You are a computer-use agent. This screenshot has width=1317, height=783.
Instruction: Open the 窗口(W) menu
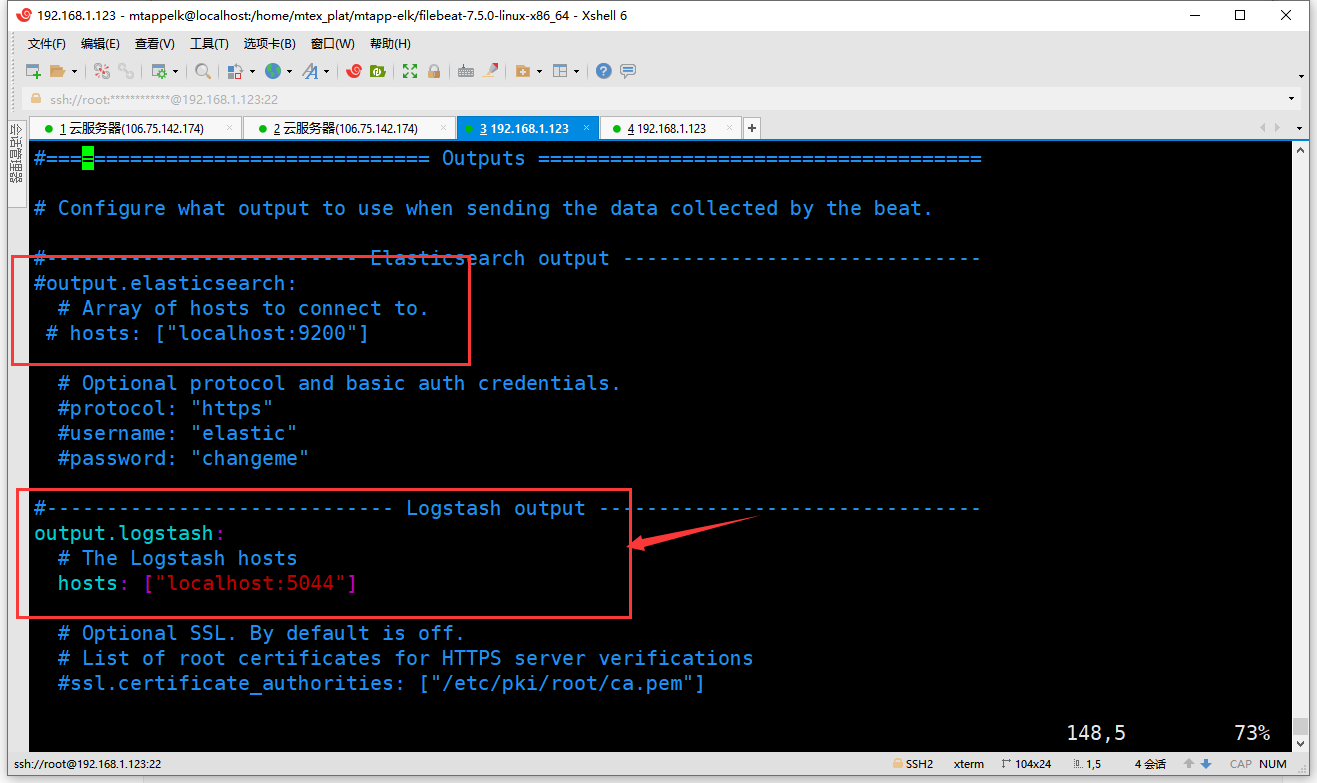tap(332, 44)
